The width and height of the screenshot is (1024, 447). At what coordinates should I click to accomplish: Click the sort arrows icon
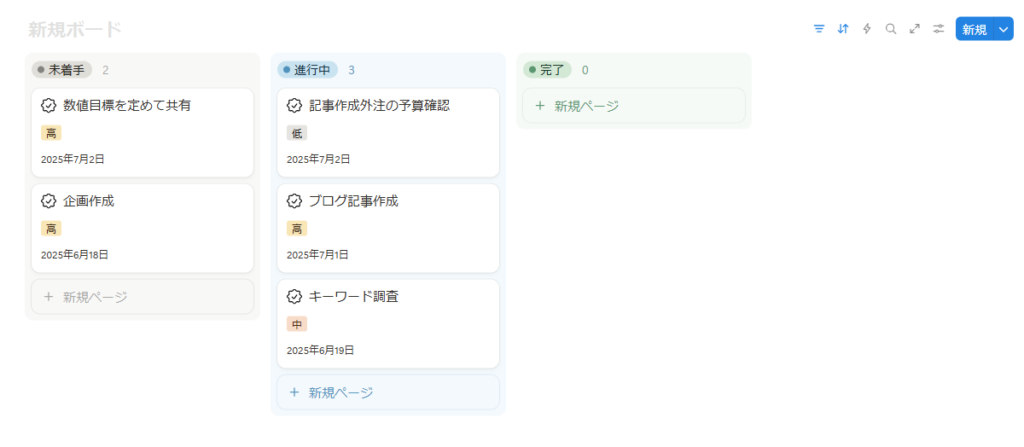click(843, 29)
